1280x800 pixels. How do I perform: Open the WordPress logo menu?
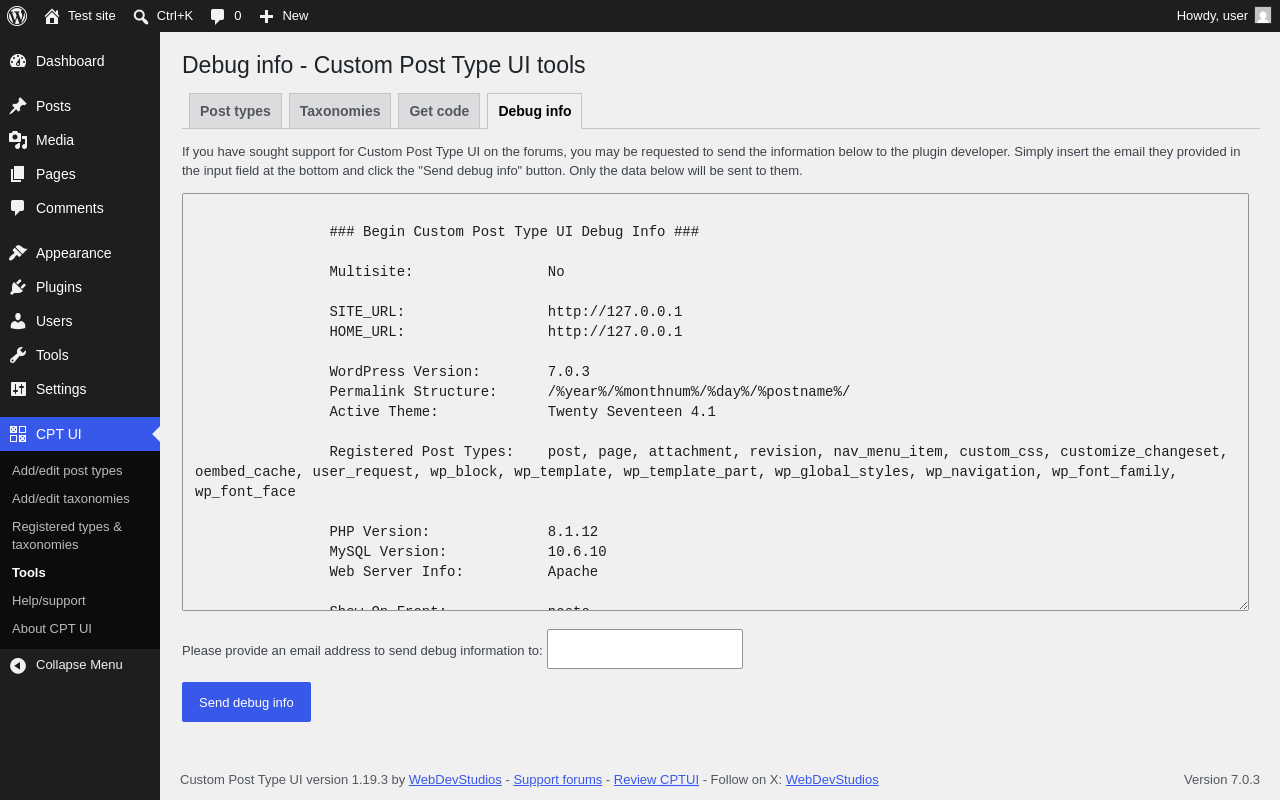pos(17,16)
